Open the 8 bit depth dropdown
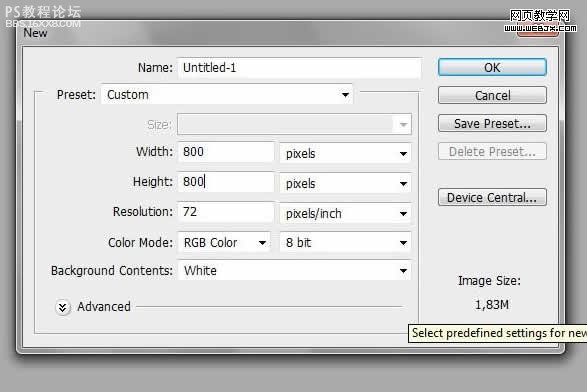 click(x=345, y=243)
